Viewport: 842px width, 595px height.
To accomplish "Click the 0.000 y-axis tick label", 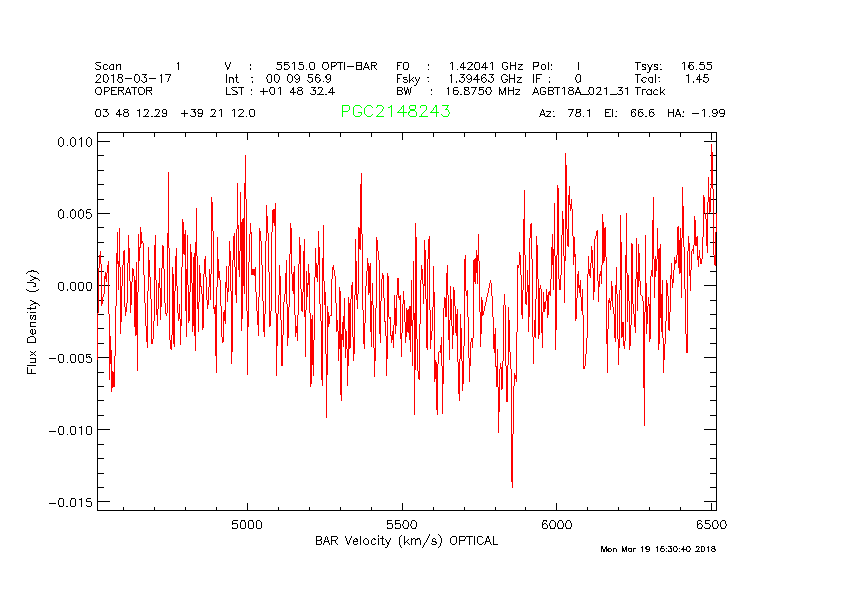I will tap(71, 286).
